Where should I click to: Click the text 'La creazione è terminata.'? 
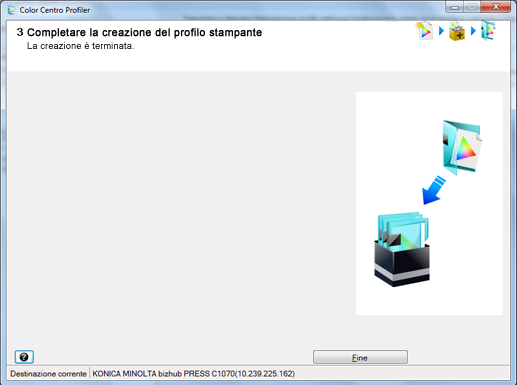point(80,46)
